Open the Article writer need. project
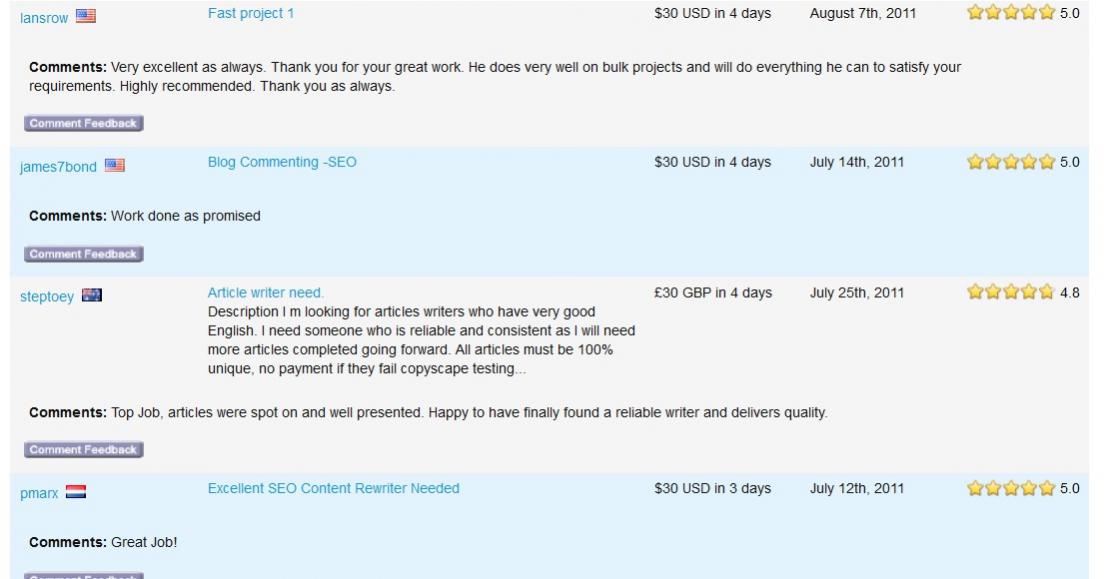The height and width of the screenshot is (579, 1118). 266,293
